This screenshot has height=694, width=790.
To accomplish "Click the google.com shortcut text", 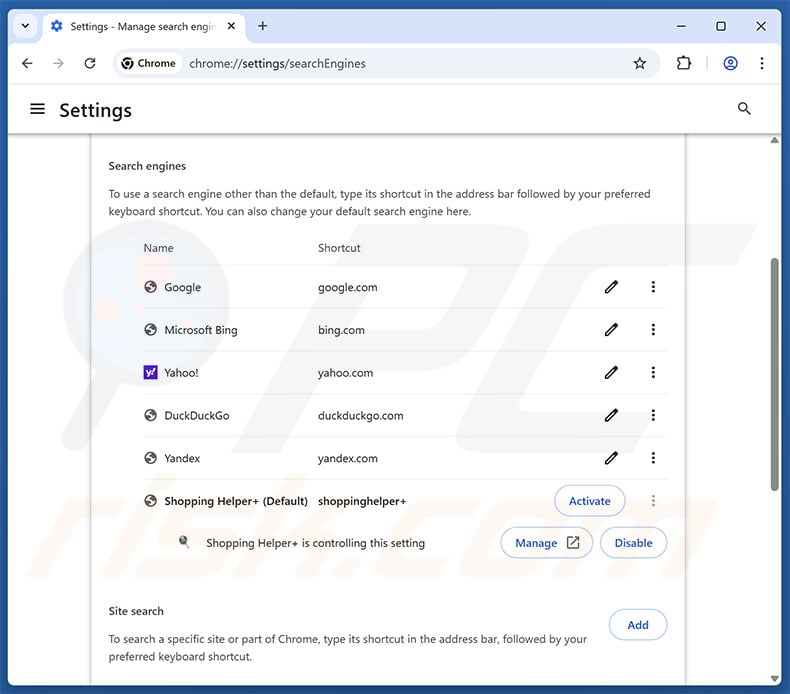I will pos(348,287).
